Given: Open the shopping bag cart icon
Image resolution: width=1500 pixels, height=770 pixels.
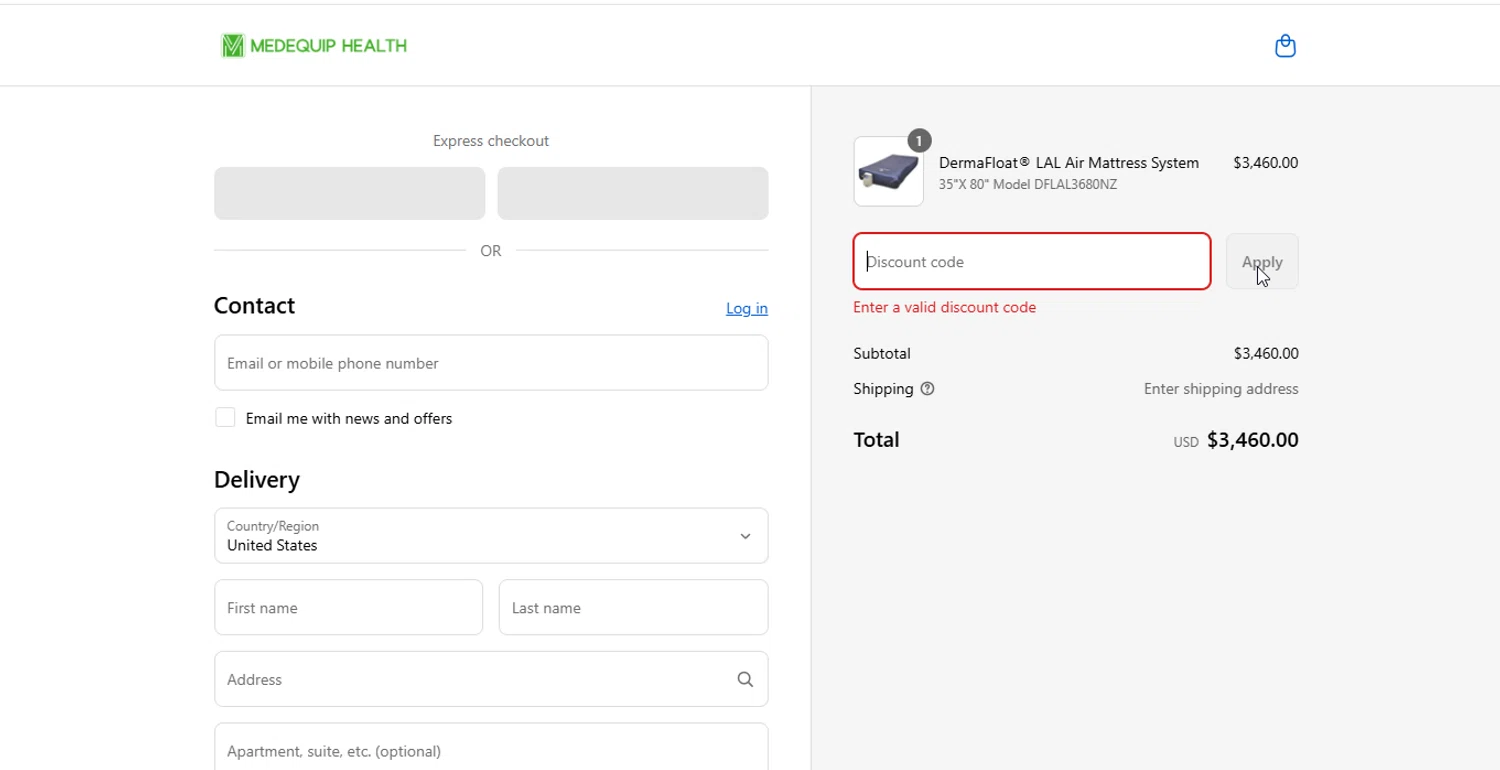Looking at the screenshot, I should click(1285, 46).
